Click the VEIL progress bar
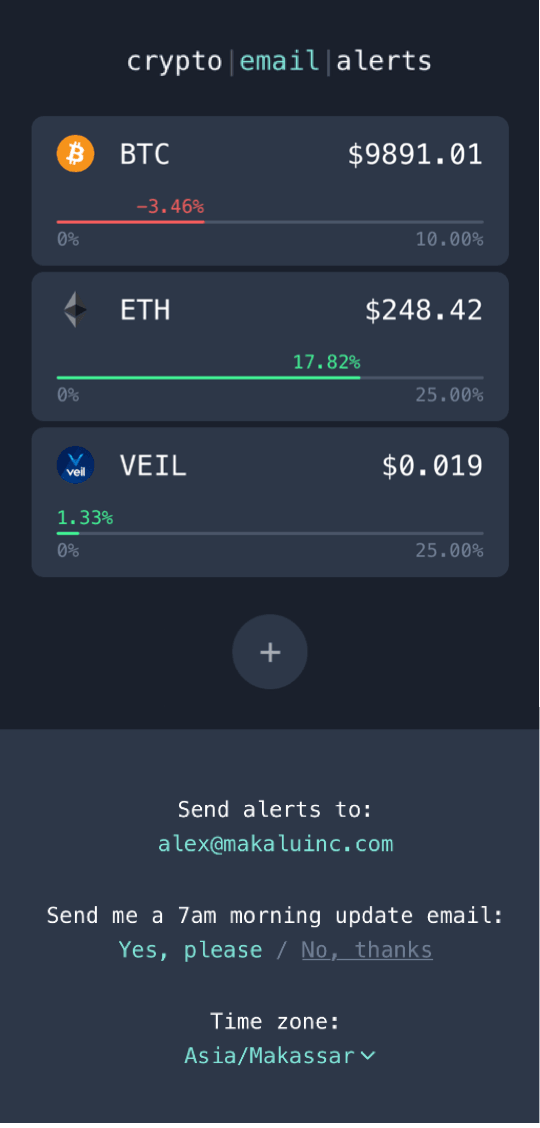The width and height of the screenshot is (540, 1128). tap(270, 533)
